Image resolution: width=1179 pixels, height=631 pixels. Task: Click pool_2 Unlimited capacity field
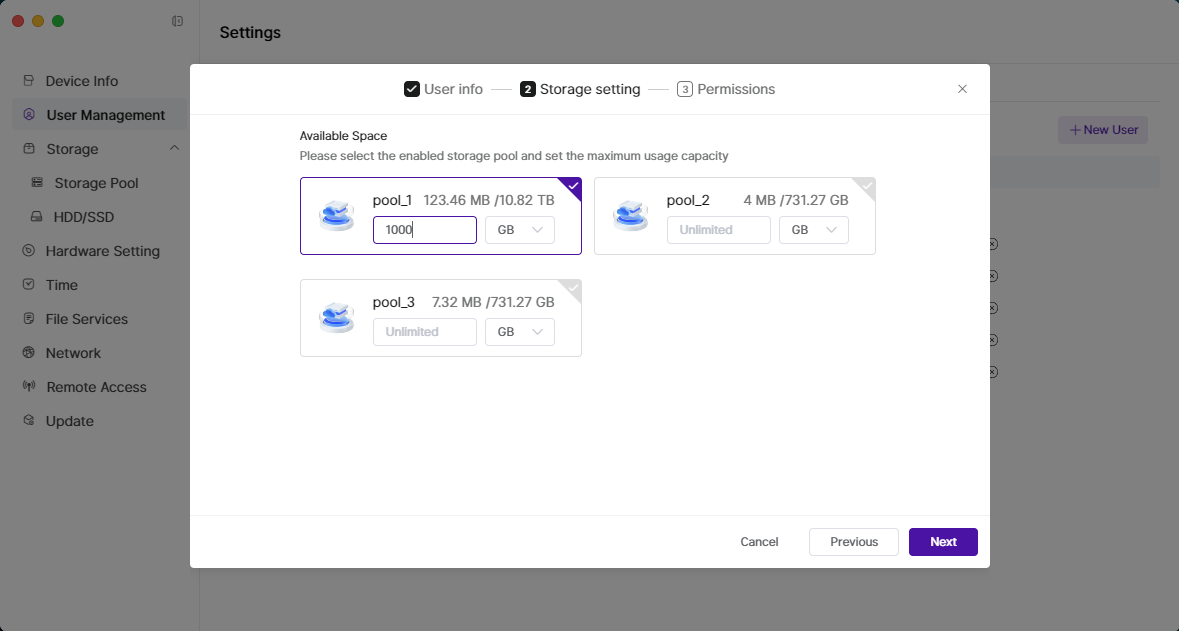point(719,229)
